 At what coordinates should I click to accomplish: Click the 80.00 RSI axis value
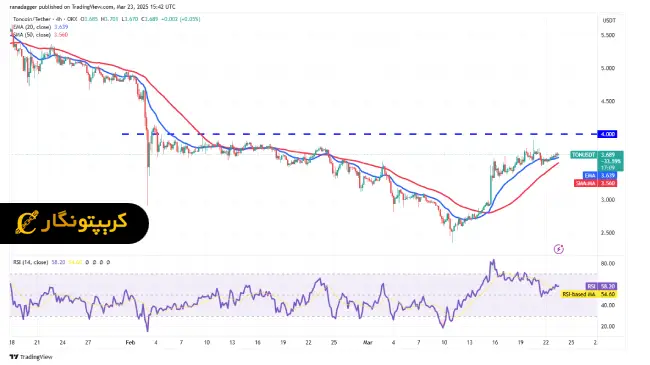tap(608, 263)
